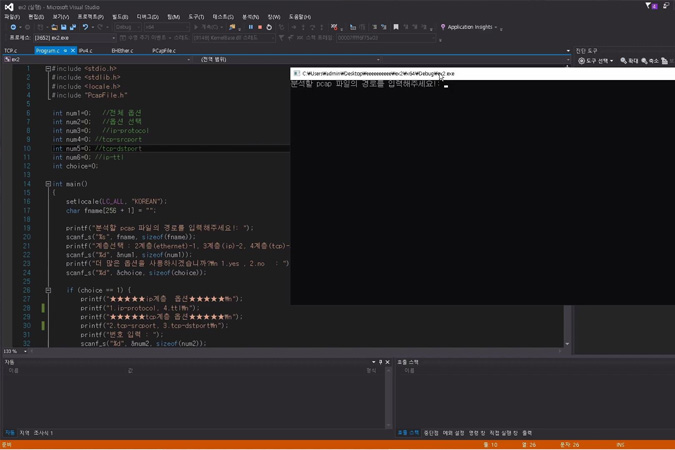Click the breakpoint icon with red mark
This screenshot has height=450, width=675.
[x=334, y=27]
